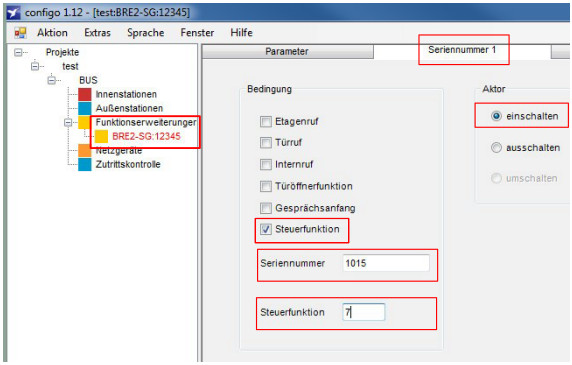Check the Internruf condition
572x365 pixels.
point(266,164)
